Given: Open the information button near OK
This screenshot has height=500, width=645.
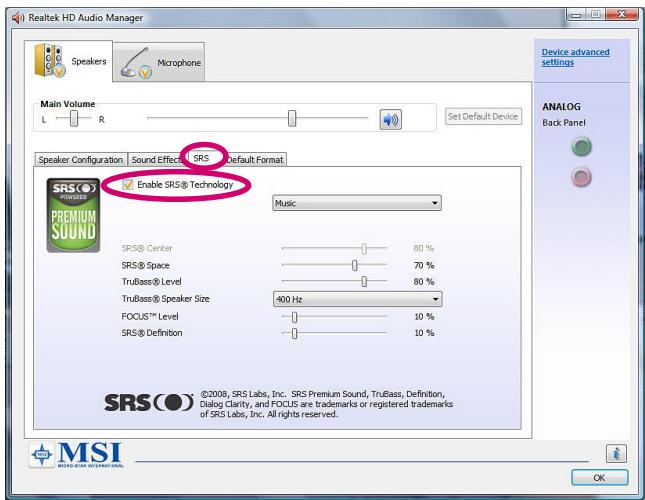Looking at the screenshot, I should click(x=616, y=454).
